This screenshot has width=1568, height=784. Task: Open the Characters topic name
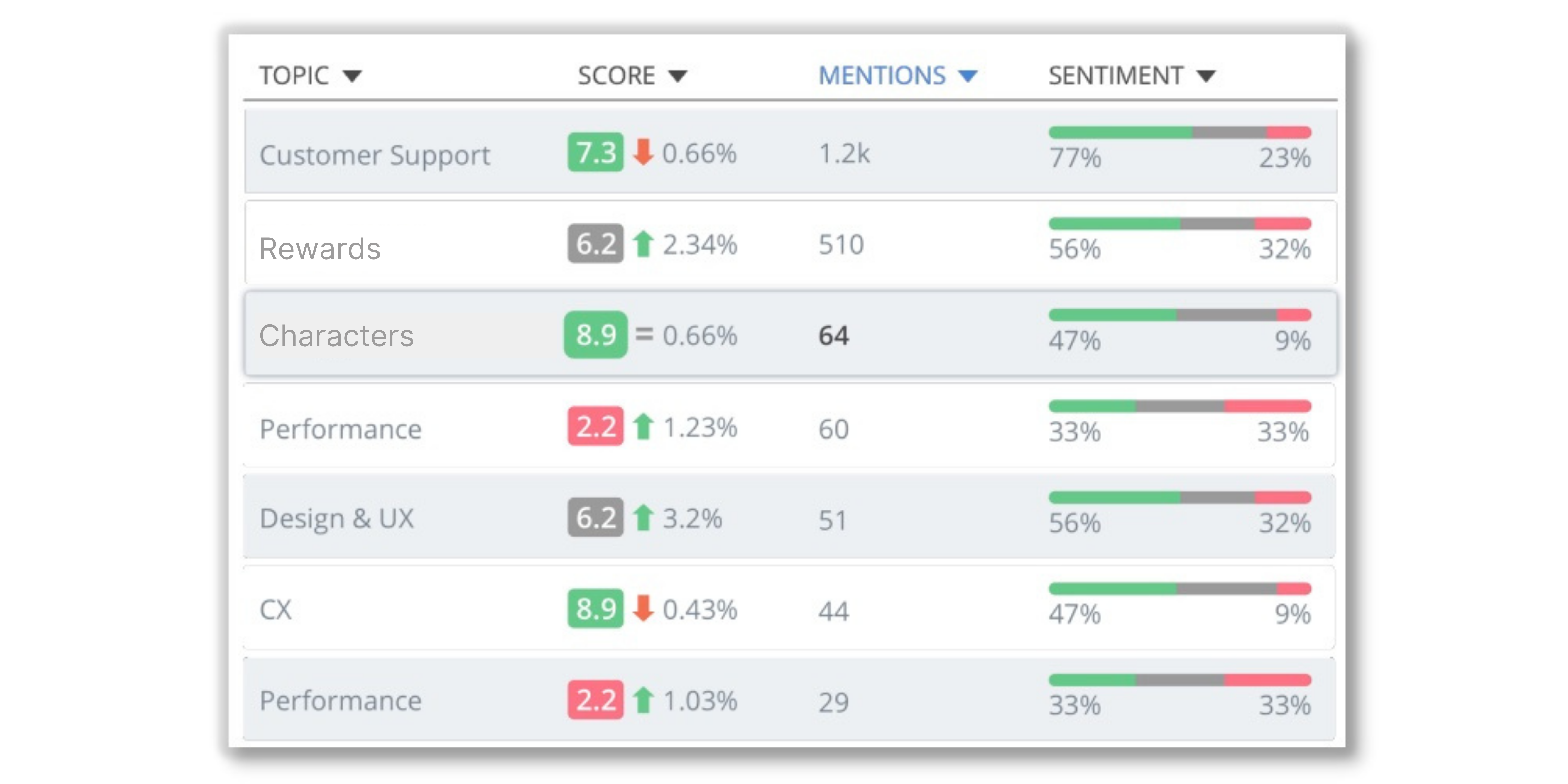(x=336, y=335)
